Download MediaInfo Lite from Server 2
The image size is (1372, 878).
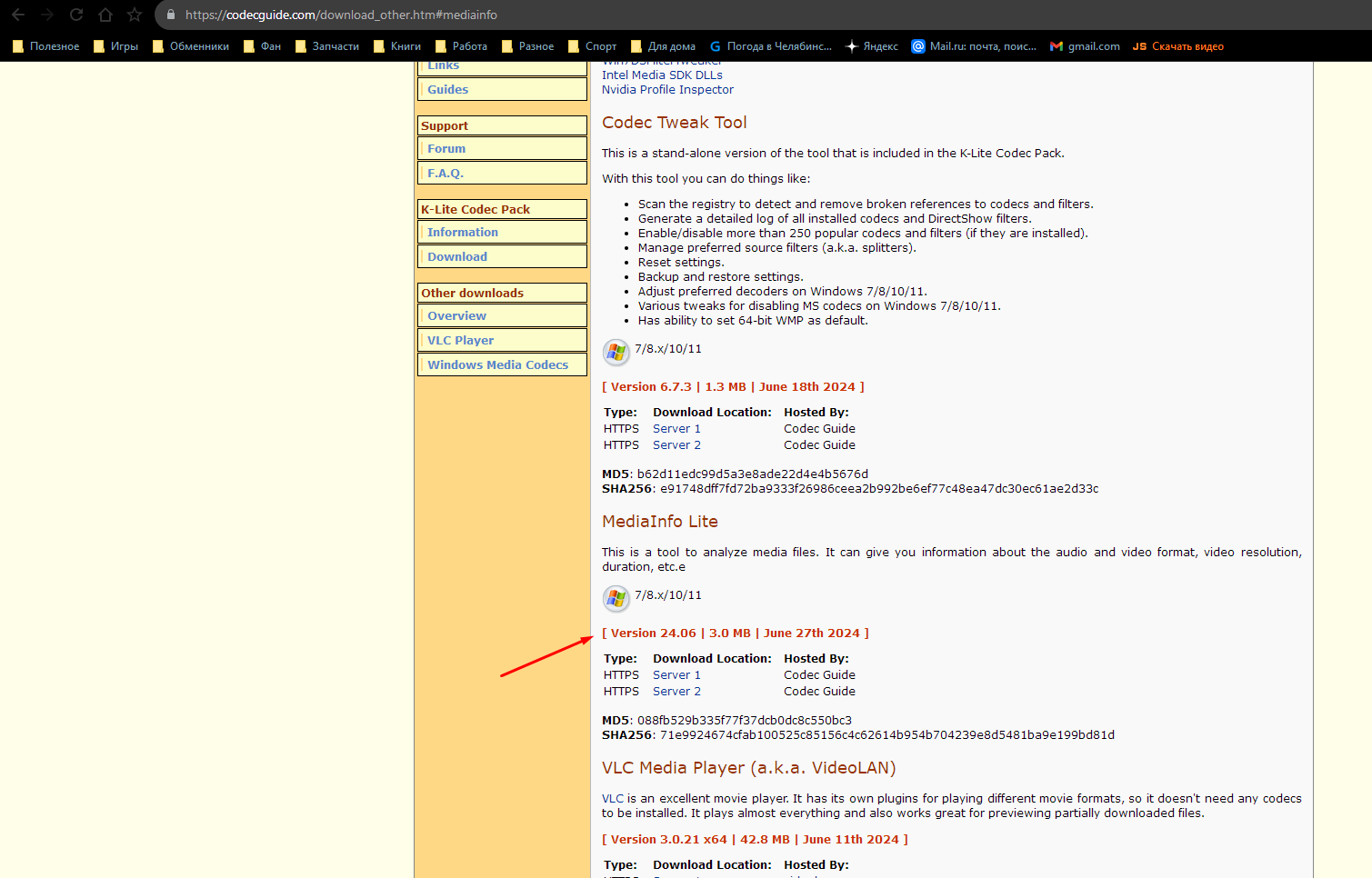(676, 691)
